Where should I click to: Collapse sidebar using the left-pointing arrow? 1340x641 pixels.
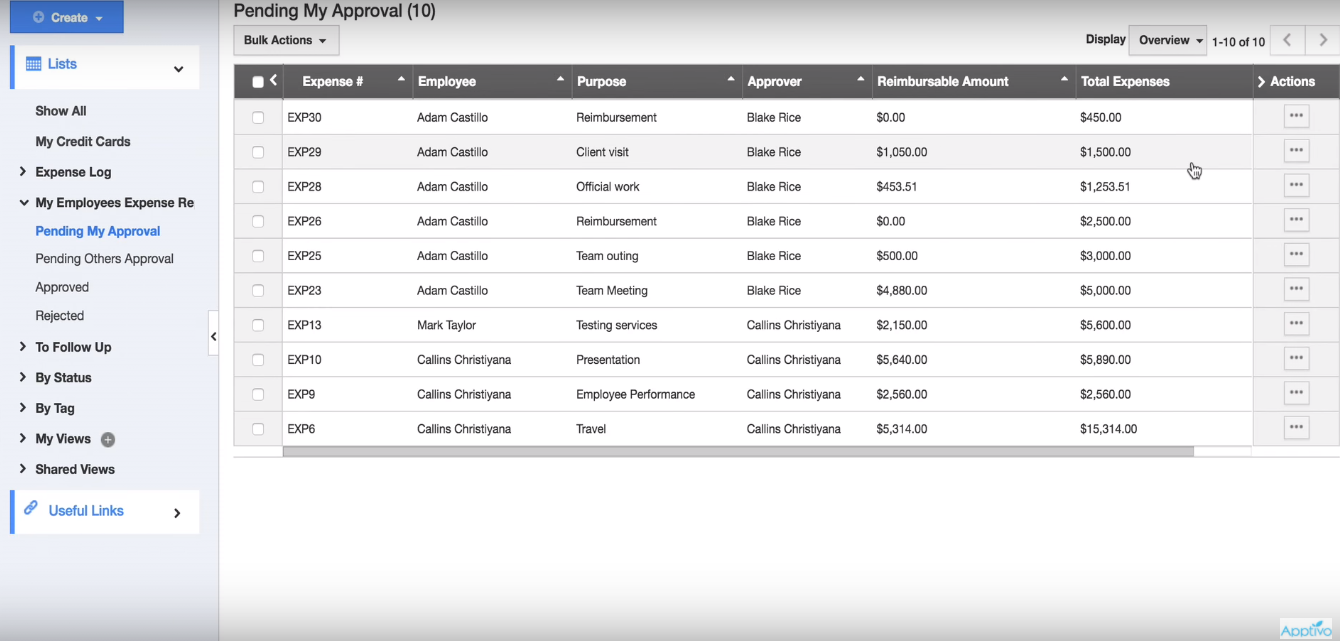click(214, 335)
